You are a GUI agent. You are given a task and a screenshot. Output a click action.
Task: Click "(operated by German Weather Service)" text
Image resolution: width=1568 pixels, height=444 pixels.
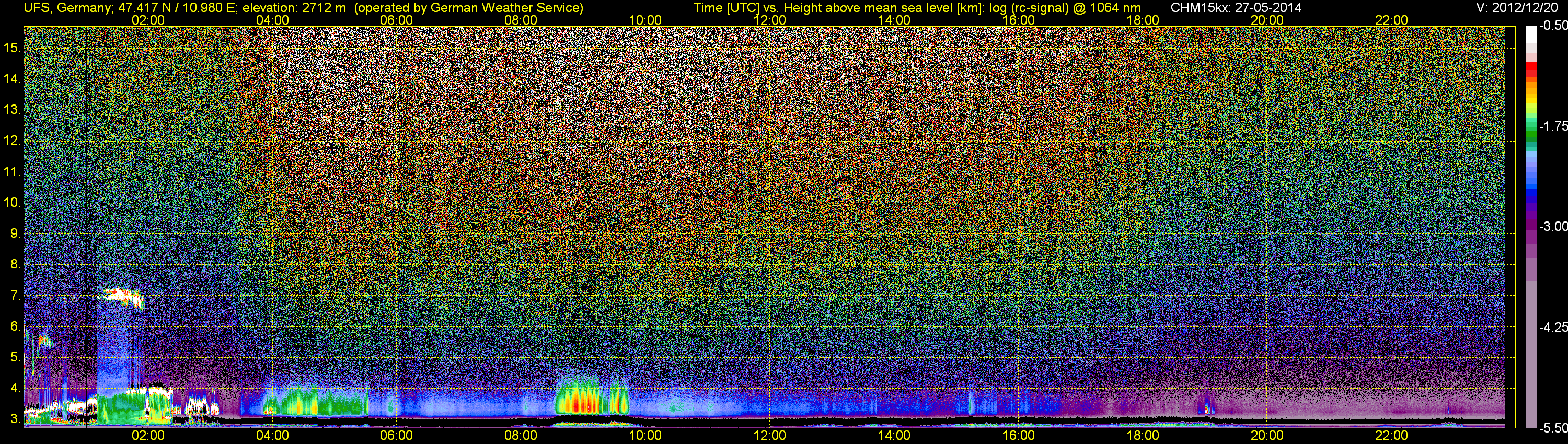[x=469, y=8]
